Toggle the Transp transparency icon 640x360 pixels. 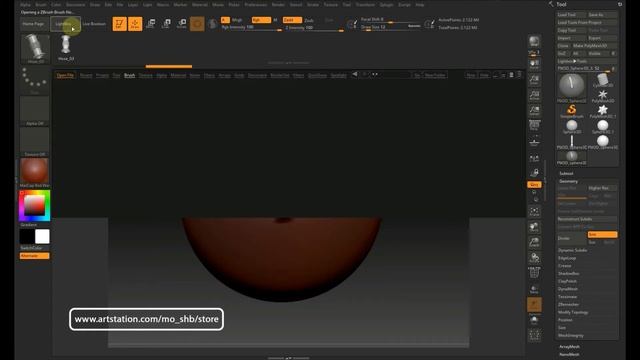pos(534,289)
